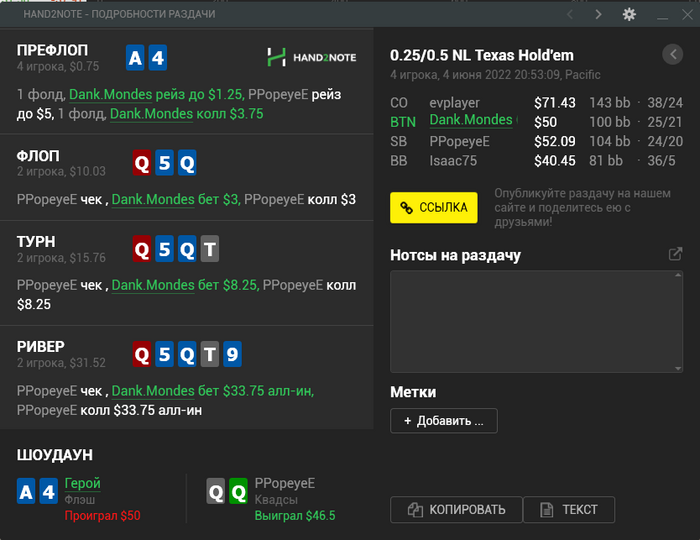Click red Q card on turn row
The image size is (700, 540).
142,249
